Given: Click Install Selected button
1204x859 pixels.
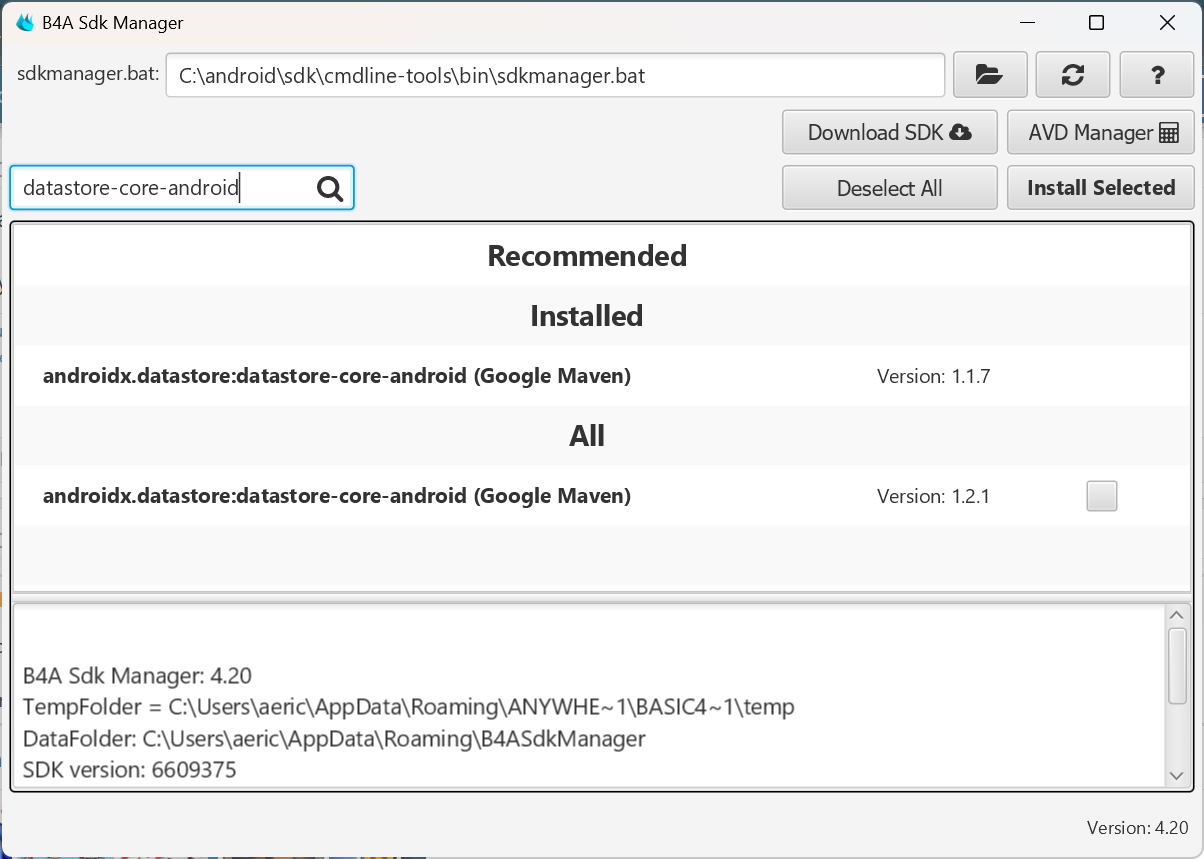Looking at the screenshot, I should [x=1101, y=188].
